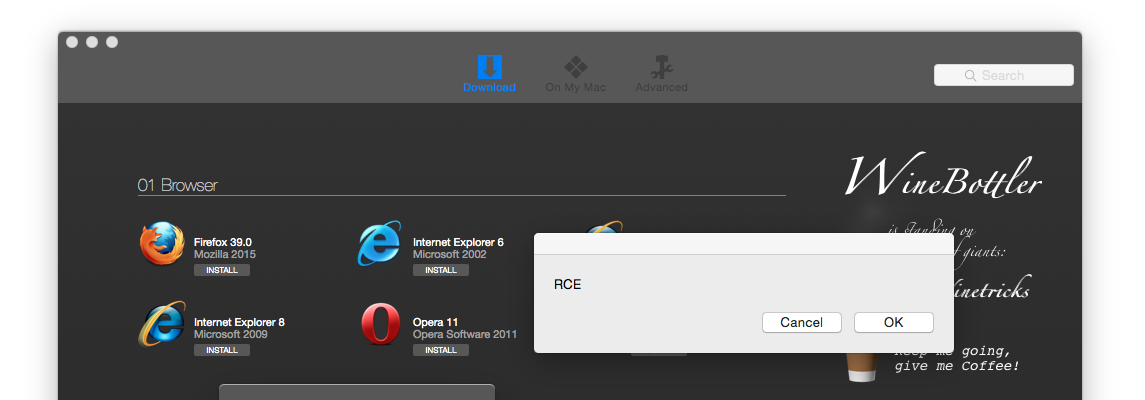Confirm the RCE dialog with OK
Image resolution: width=1145 pixels, height=400 pixels.
pyautogui.click(x=894, y=323)
